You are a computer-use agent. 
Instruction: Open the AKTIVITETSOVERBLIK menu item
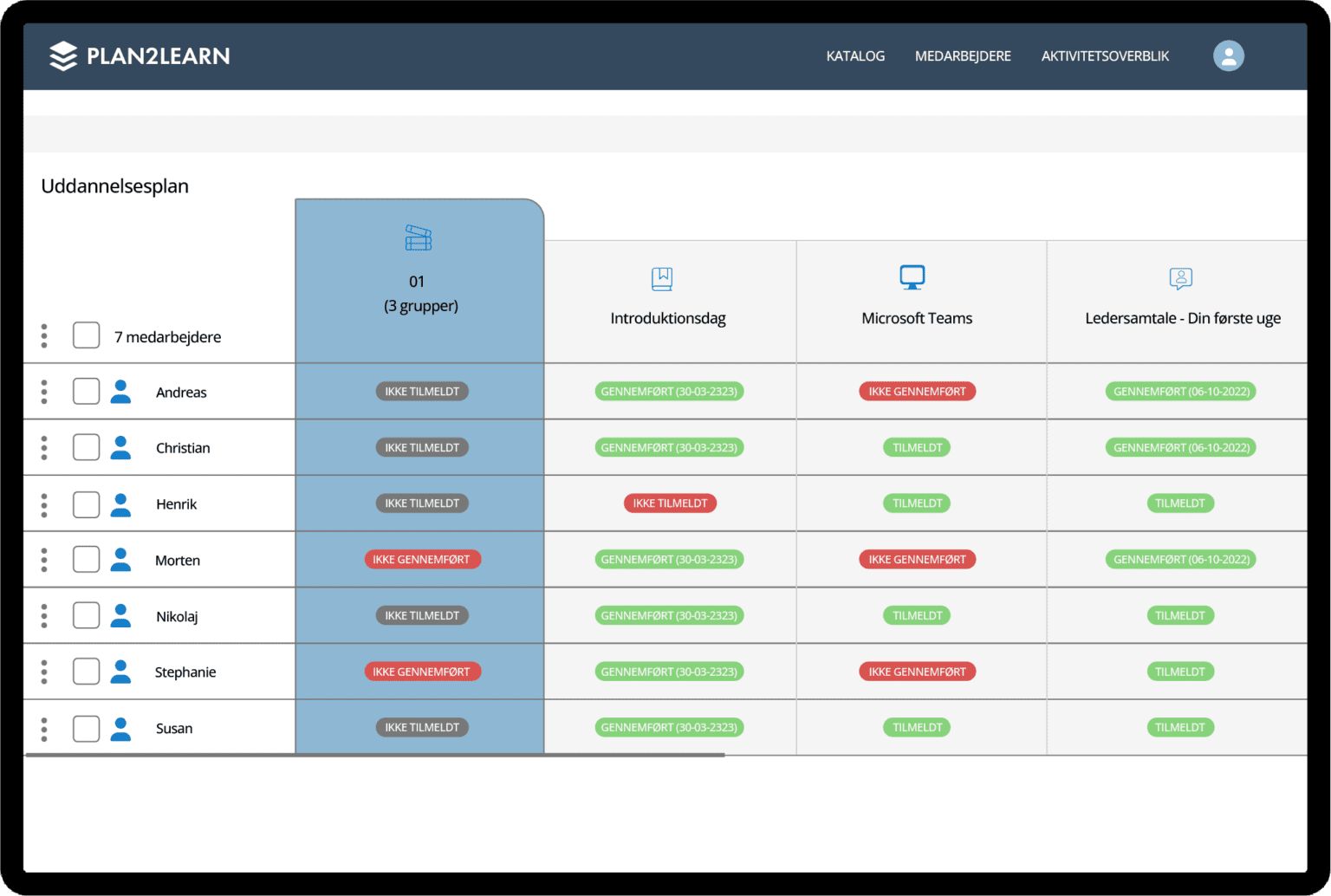(x=1105, y=56)
